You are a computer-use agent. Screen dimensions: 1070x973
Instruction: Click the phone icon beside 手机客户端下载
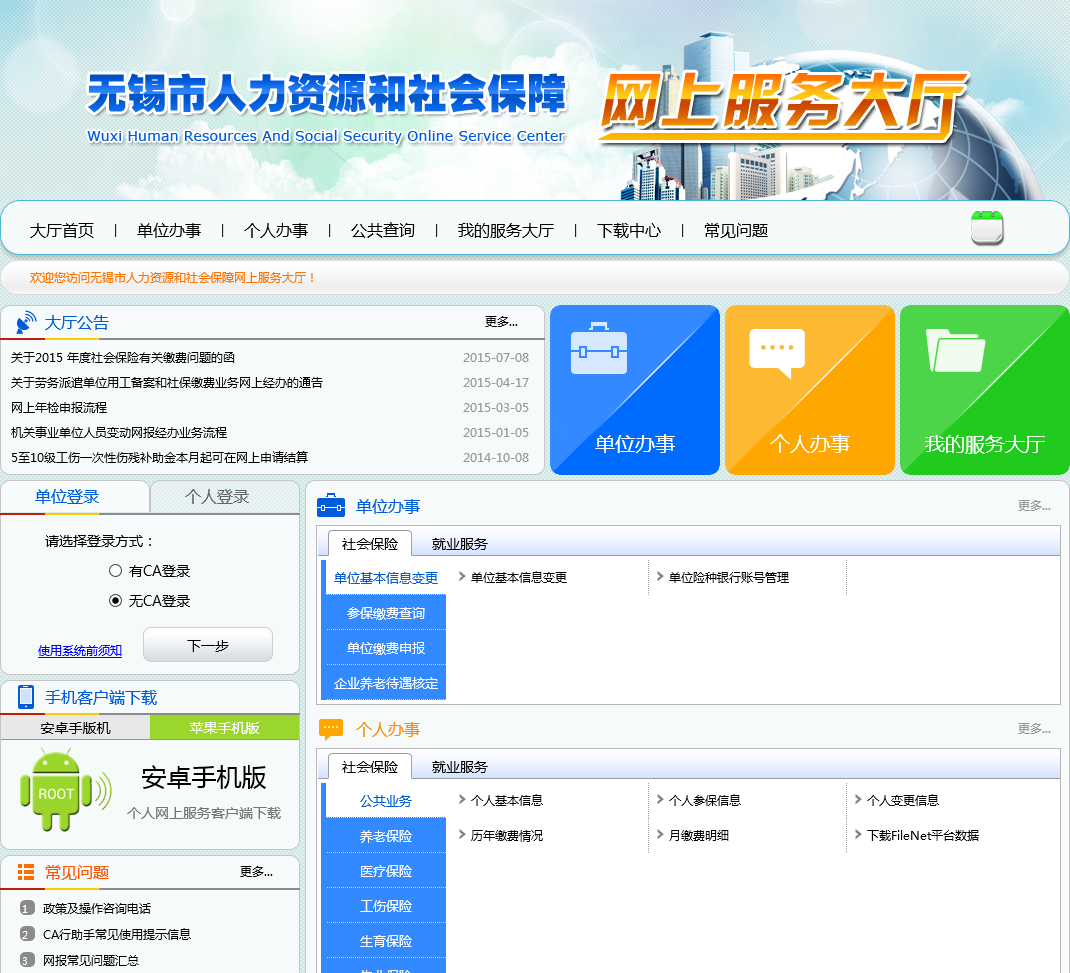(x=26, y=697)
